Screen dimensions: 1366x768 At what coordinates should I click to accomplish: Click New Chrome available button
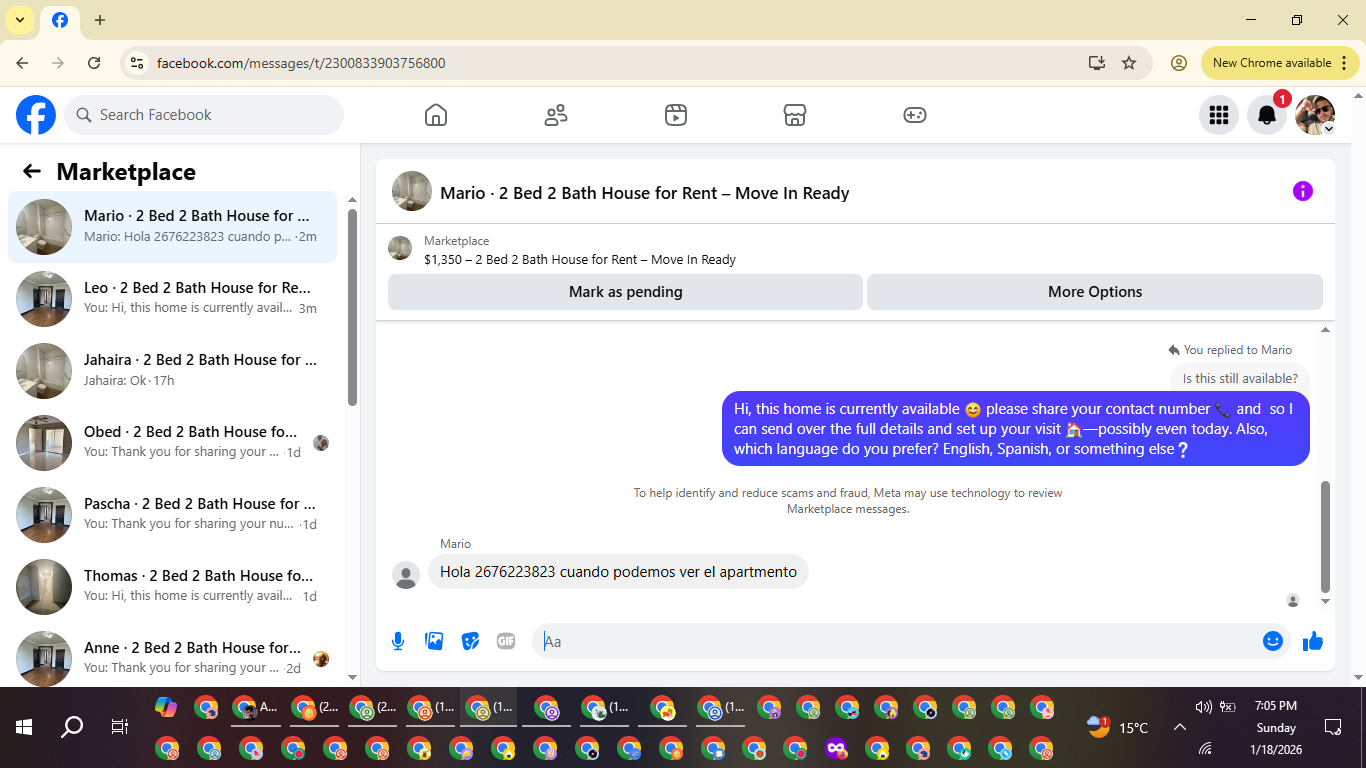1280,63
